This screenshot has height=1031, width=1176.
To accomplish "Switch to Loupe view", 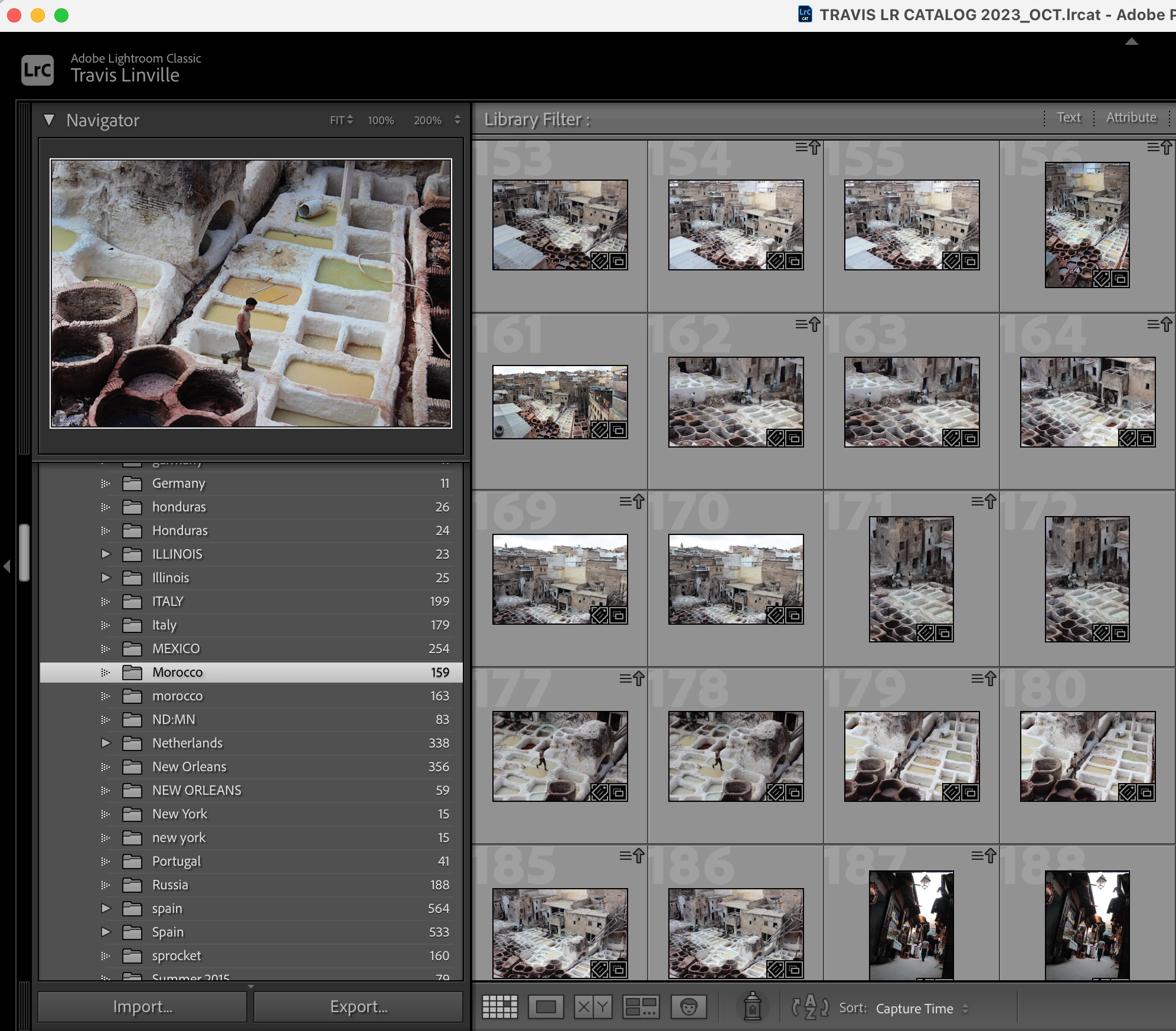I will pos(546,1007).
